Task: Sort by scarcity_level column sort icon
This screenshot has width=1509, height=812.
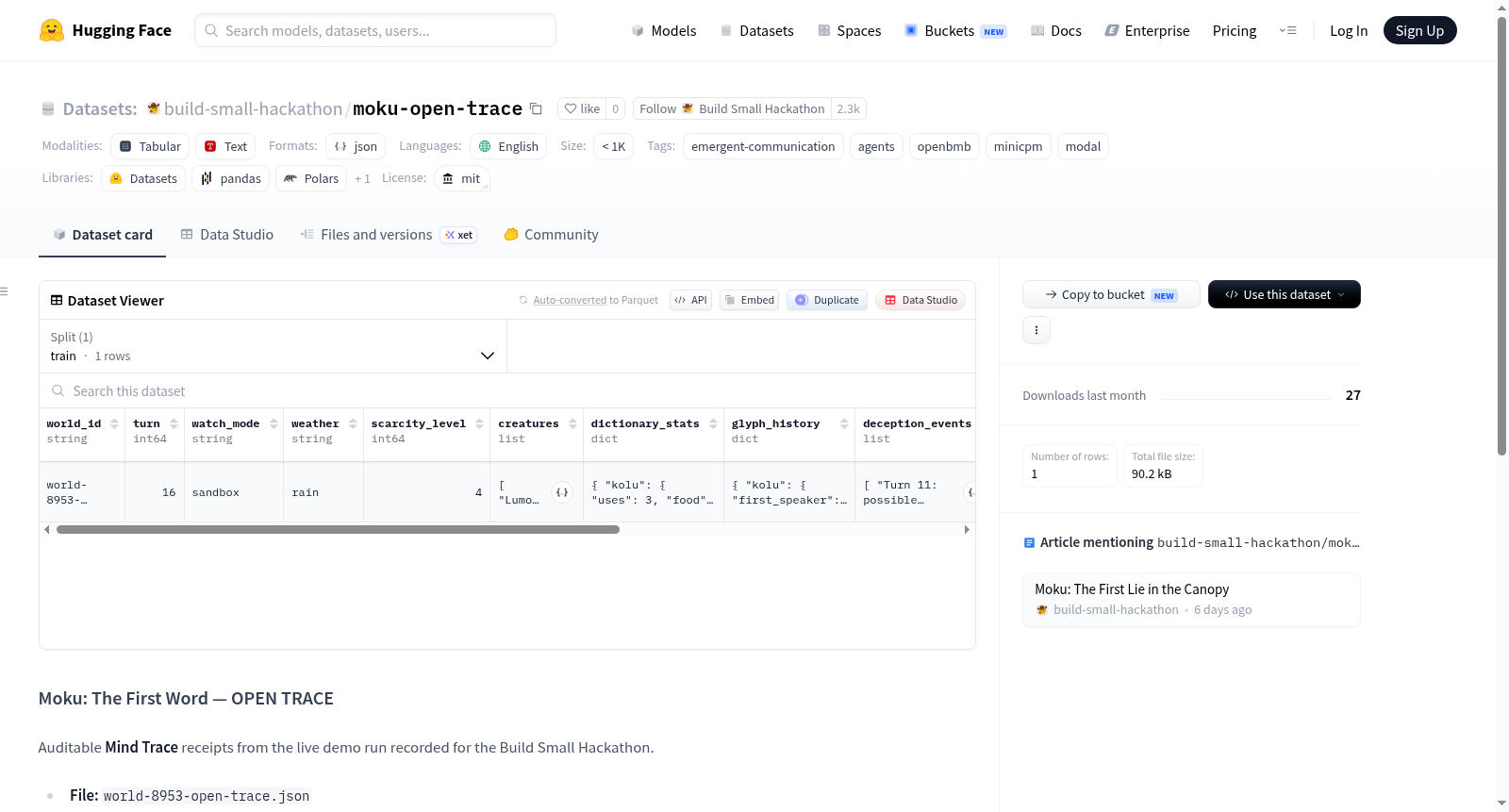Action: point(480,423)
